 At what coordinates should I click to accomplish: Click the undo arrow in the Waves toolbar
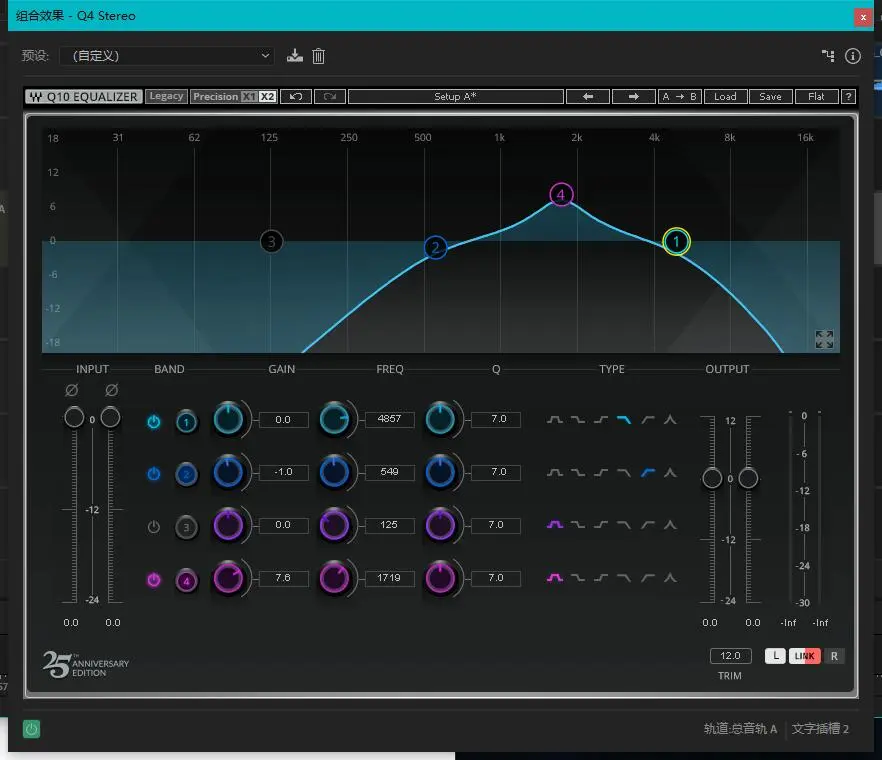pyautogui.click(x=296, y=97)
